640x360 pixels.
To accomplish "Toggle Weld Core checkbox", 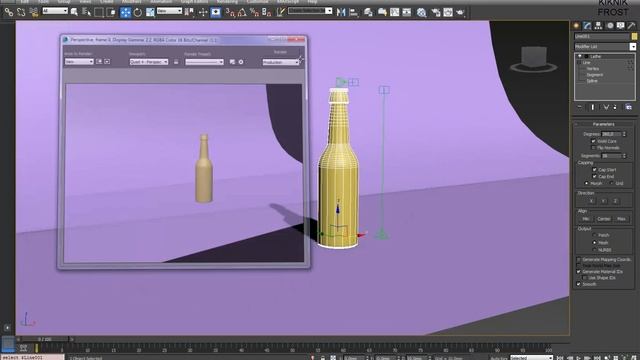I will pos(593,141).
